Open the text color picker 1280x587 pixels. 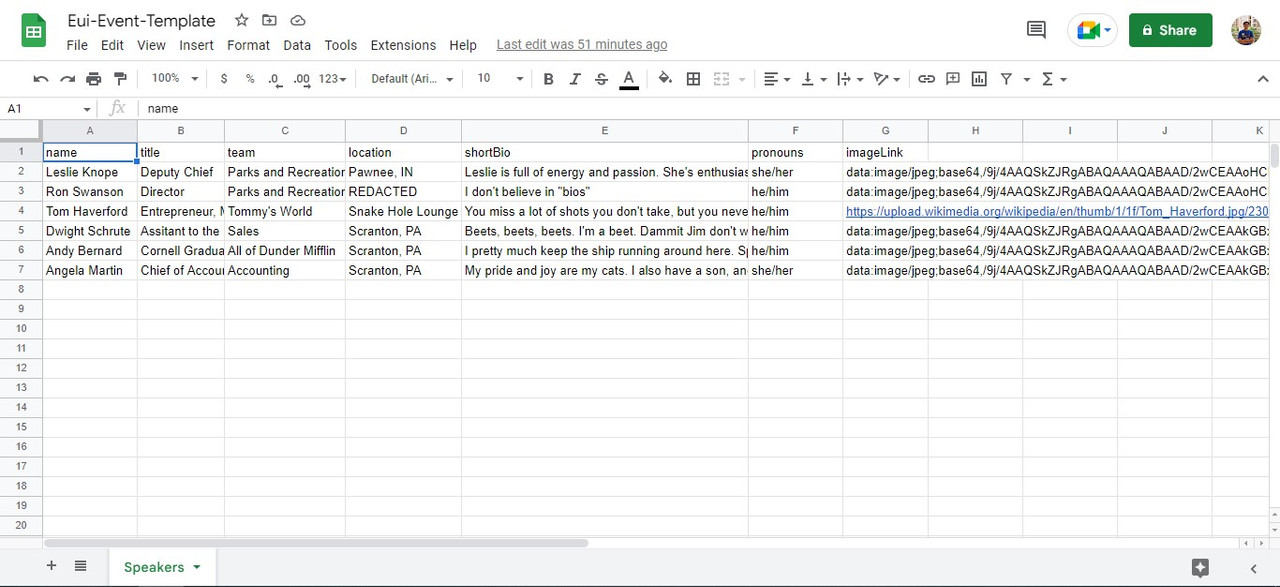pos(628,79)
